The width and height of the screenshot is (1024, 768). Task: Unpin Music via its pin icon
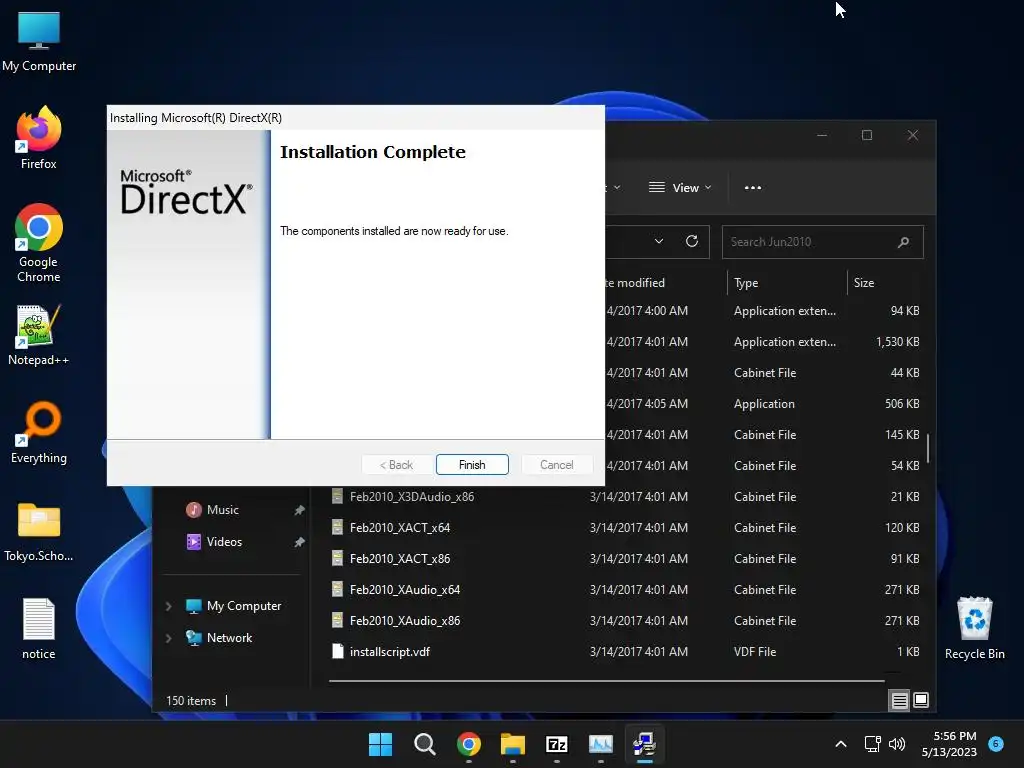pos(299,510)
